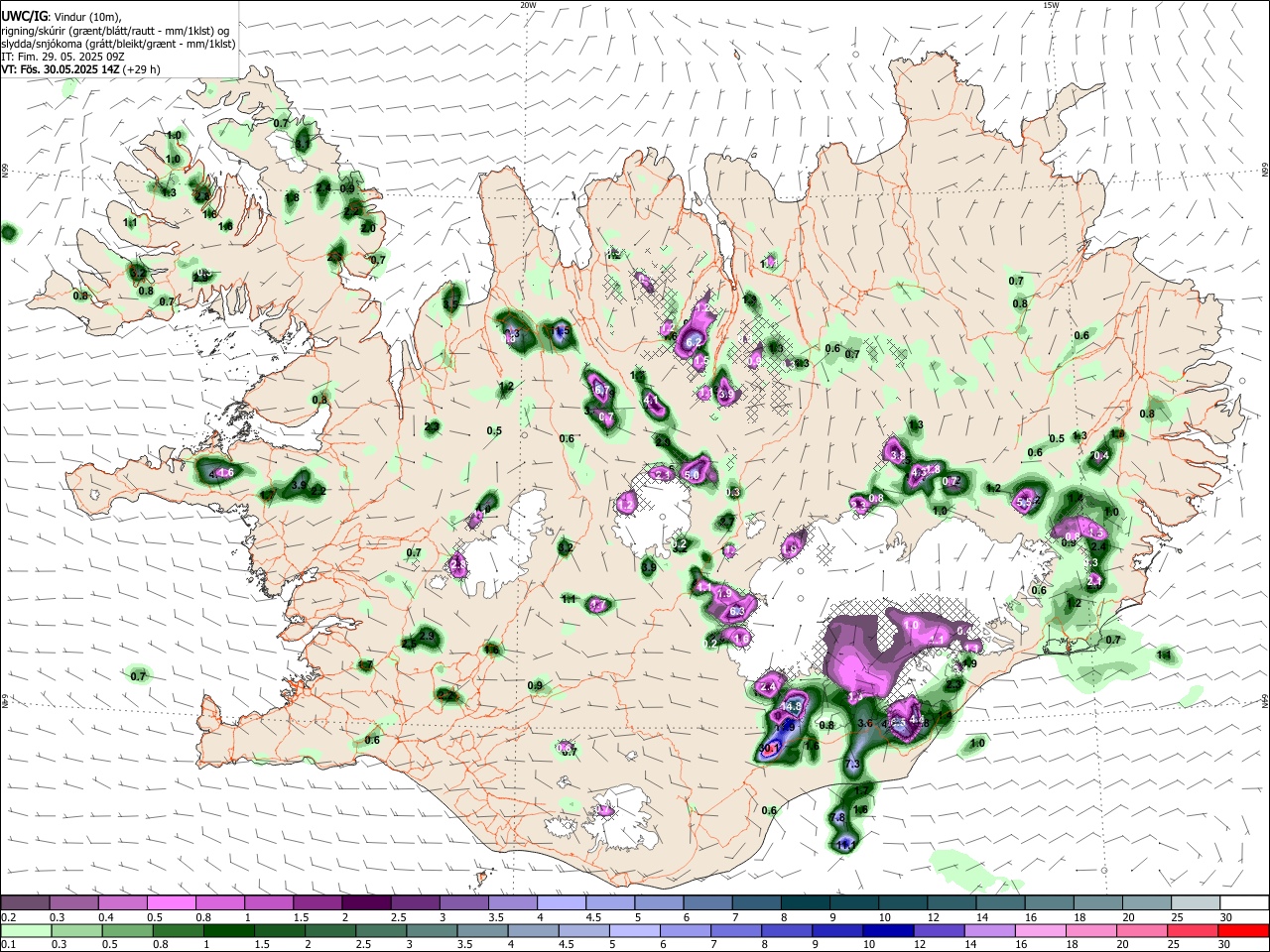
Task: Pick the dark mauve 0.2 swatch in upper legend
Action: pyautogui.click(x=25, y=903)
